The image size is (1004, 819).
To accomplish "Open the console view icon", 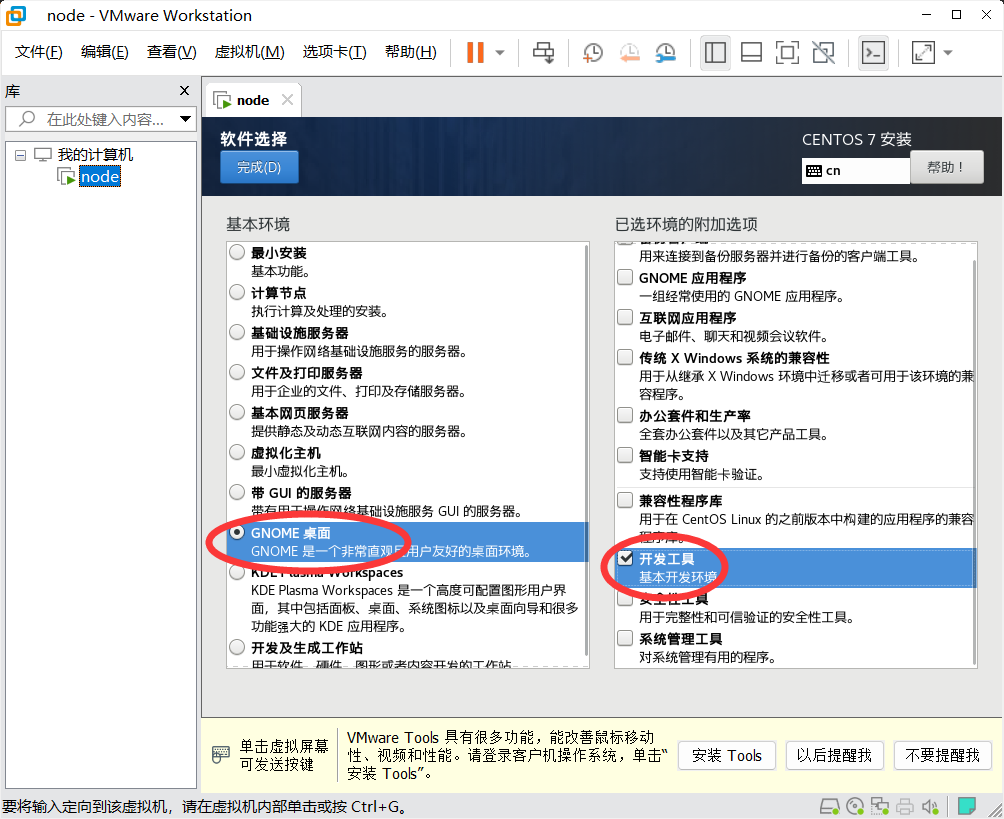I will click(x=873, y=53).
